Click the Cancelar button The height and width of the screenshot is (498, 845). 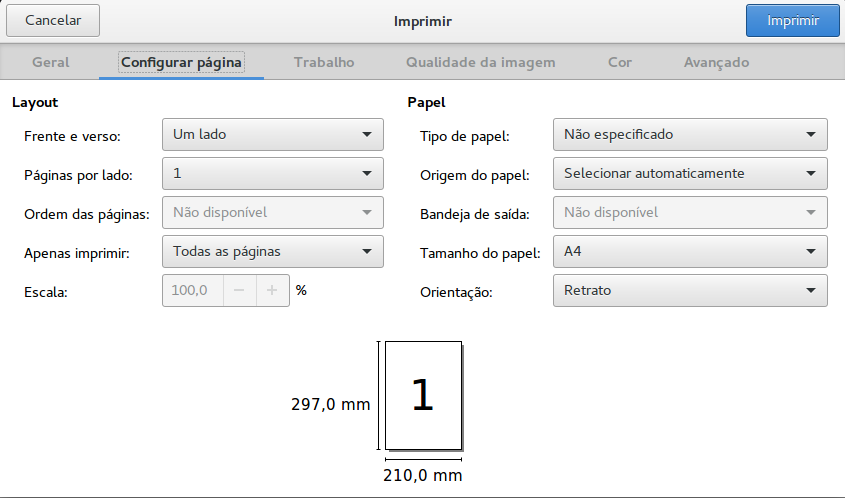tap(53, 20)
